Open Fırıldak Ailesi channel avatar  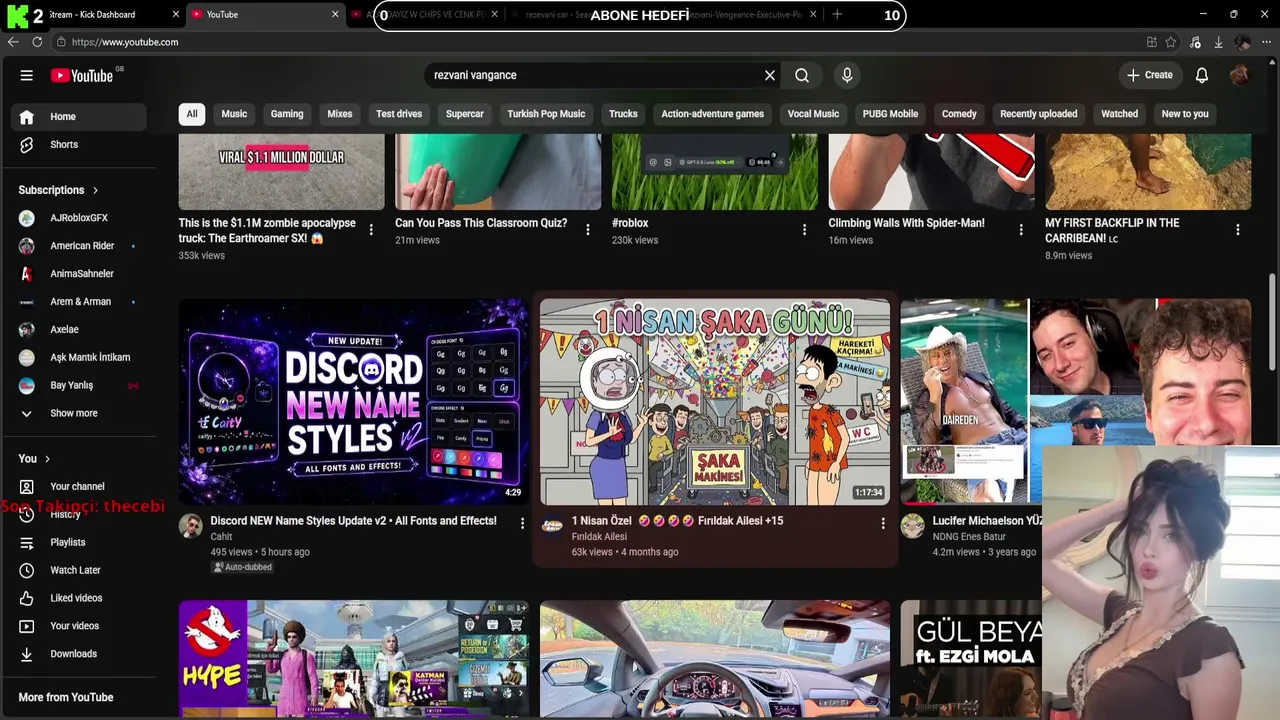coord(552,526)
